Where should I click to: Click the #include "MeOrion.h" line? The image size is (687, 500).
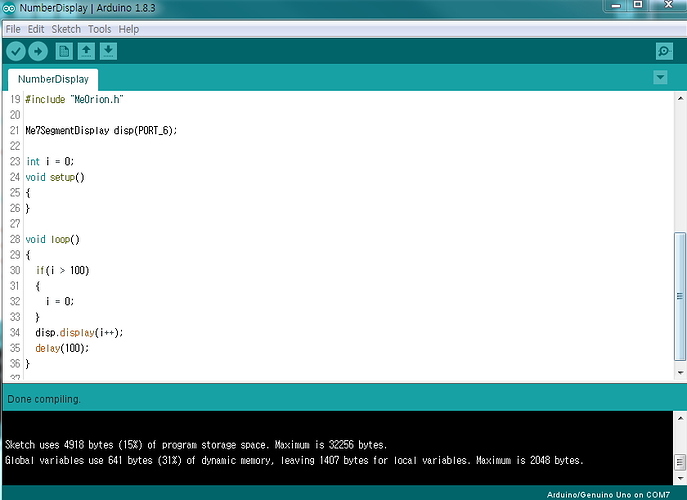click(x=74, y=99)
